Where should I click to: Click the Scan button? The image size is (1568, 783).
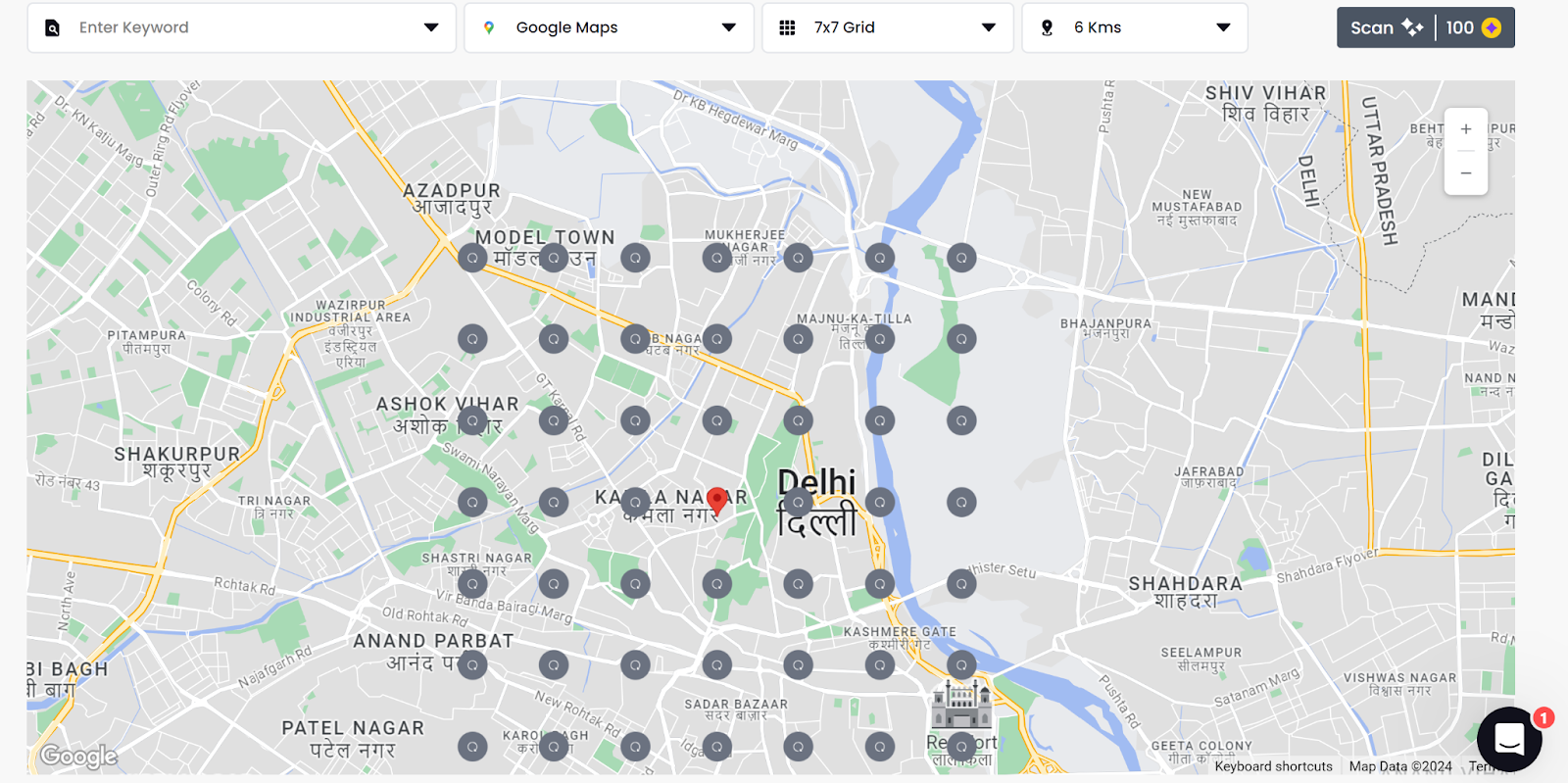click(x=1386, y=27)
